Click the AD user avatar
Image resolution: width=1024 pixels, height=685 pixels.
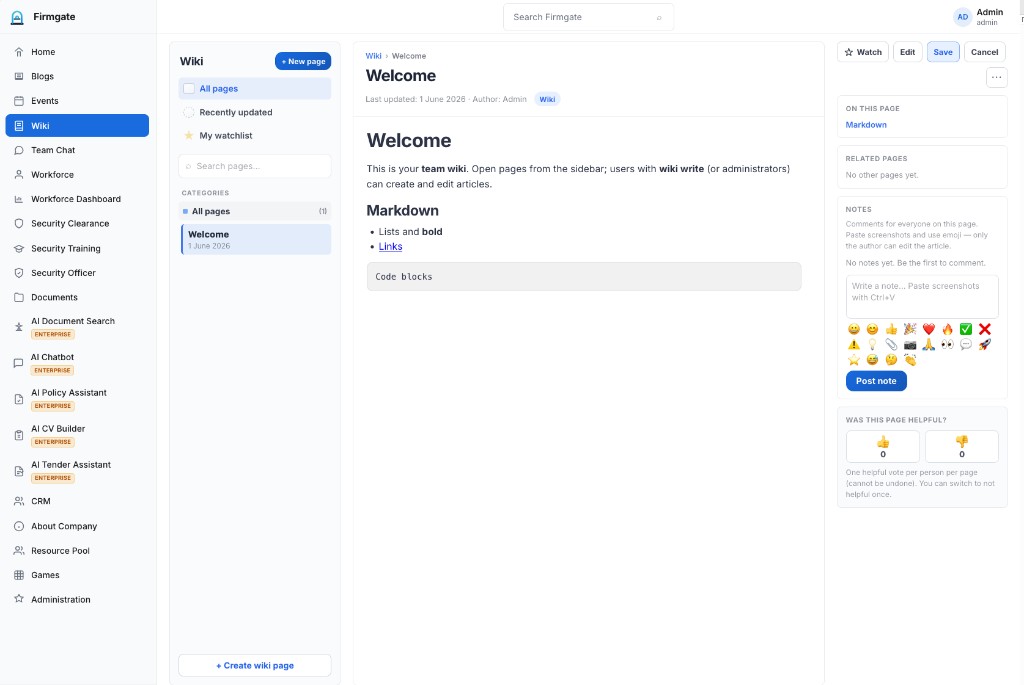(x=963, y=17)
